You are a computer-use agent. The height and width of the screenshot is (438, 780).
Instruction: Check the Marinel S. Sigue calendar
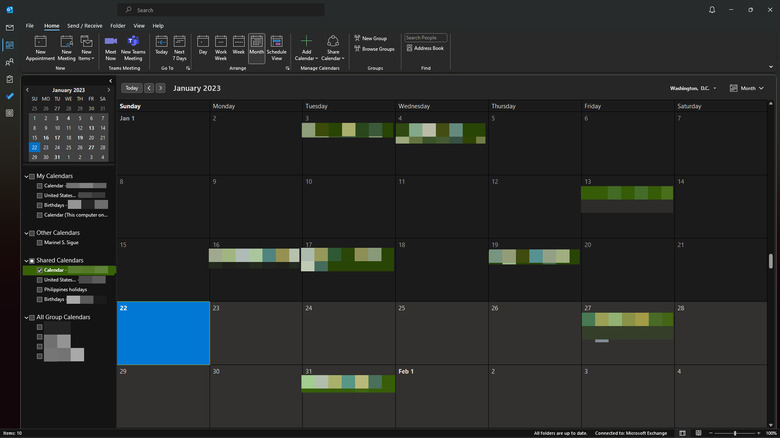point(40,242)
